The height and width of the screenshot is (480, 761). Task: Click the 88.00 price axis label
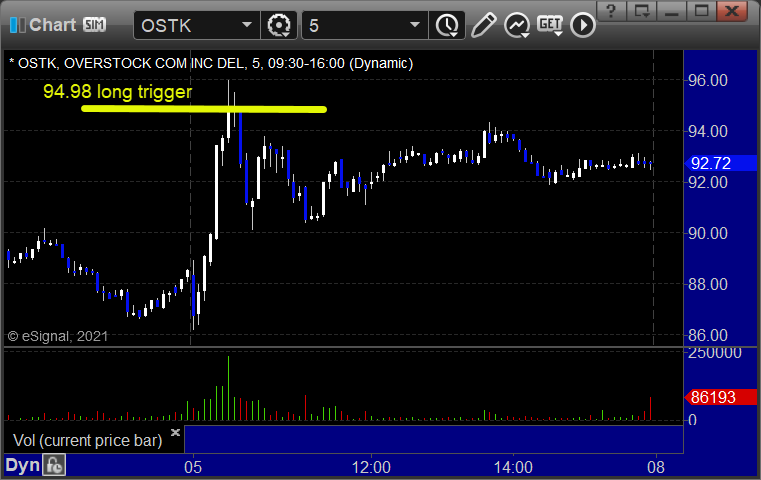(x=708, y=284)
